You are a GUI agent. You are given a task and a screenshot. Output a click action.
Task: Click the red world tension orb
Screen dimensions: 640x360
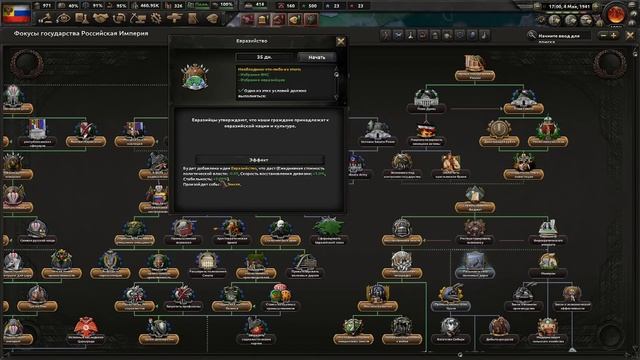coord(616,14)
